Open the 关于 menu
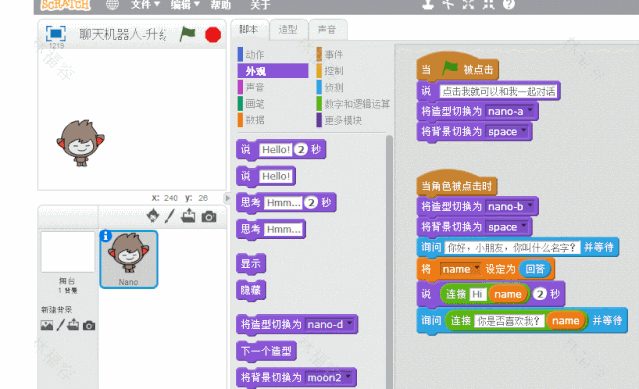Image resolution: width=639 pixels, height=389 pixels. pos(260,5)
